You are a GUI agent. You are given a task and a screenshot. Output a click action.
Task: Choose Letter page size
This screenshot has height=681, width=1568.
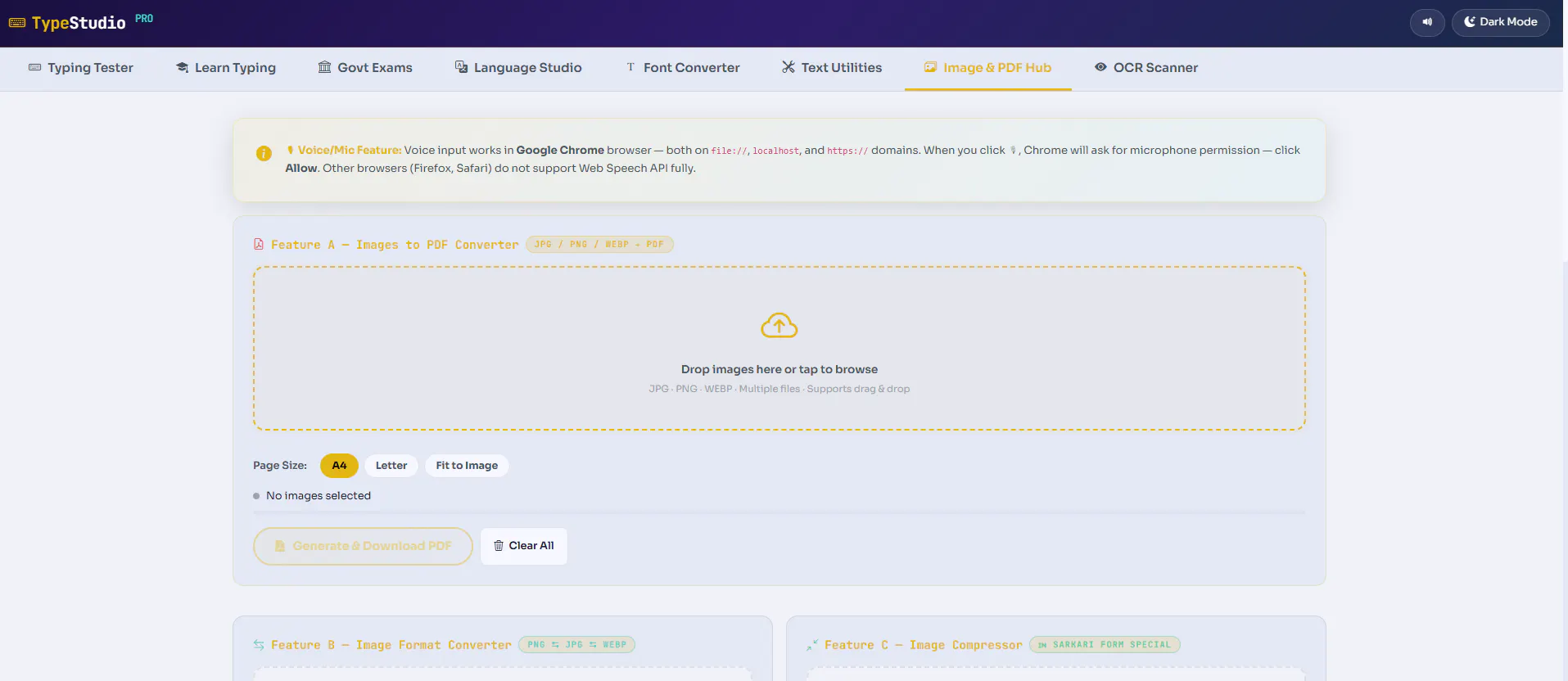[391, 466]
